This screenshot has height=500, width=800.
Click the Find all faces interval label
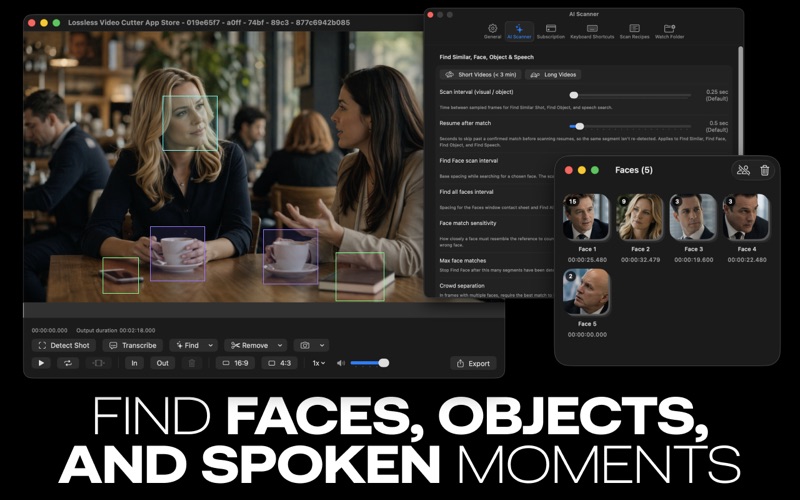466,192
